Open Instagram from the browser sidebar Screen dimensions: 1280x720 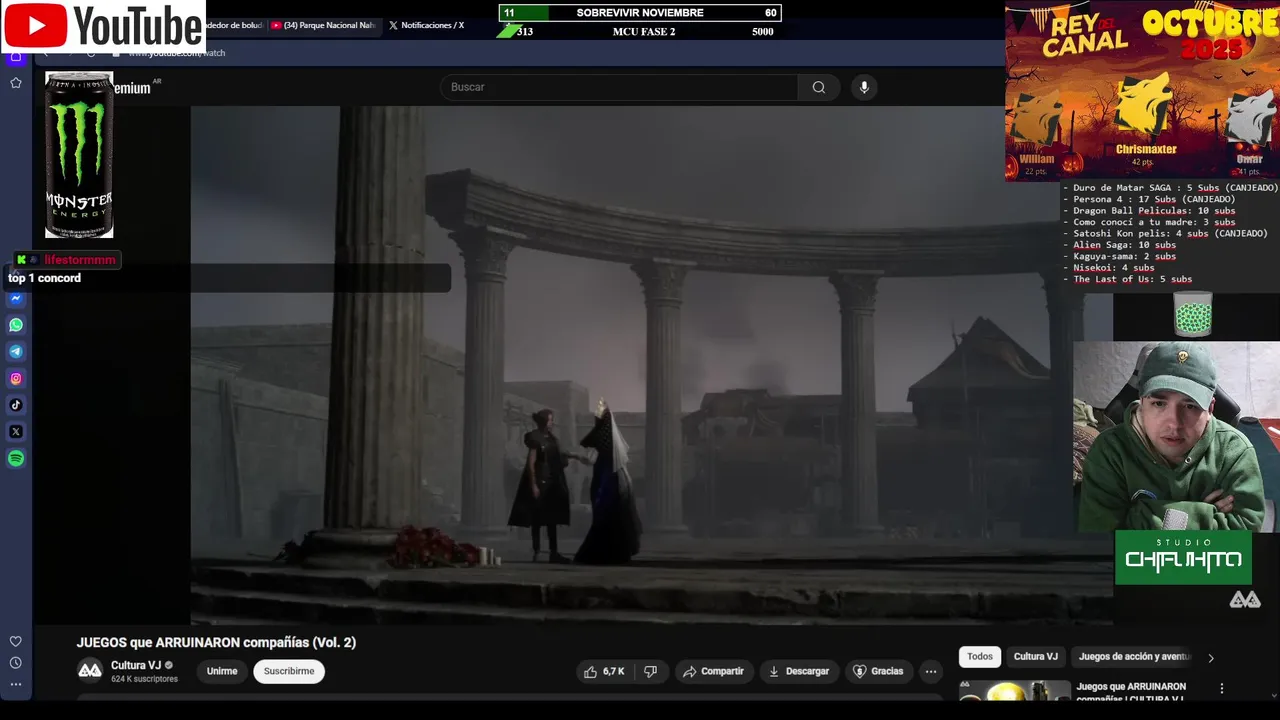click(16, 379)
